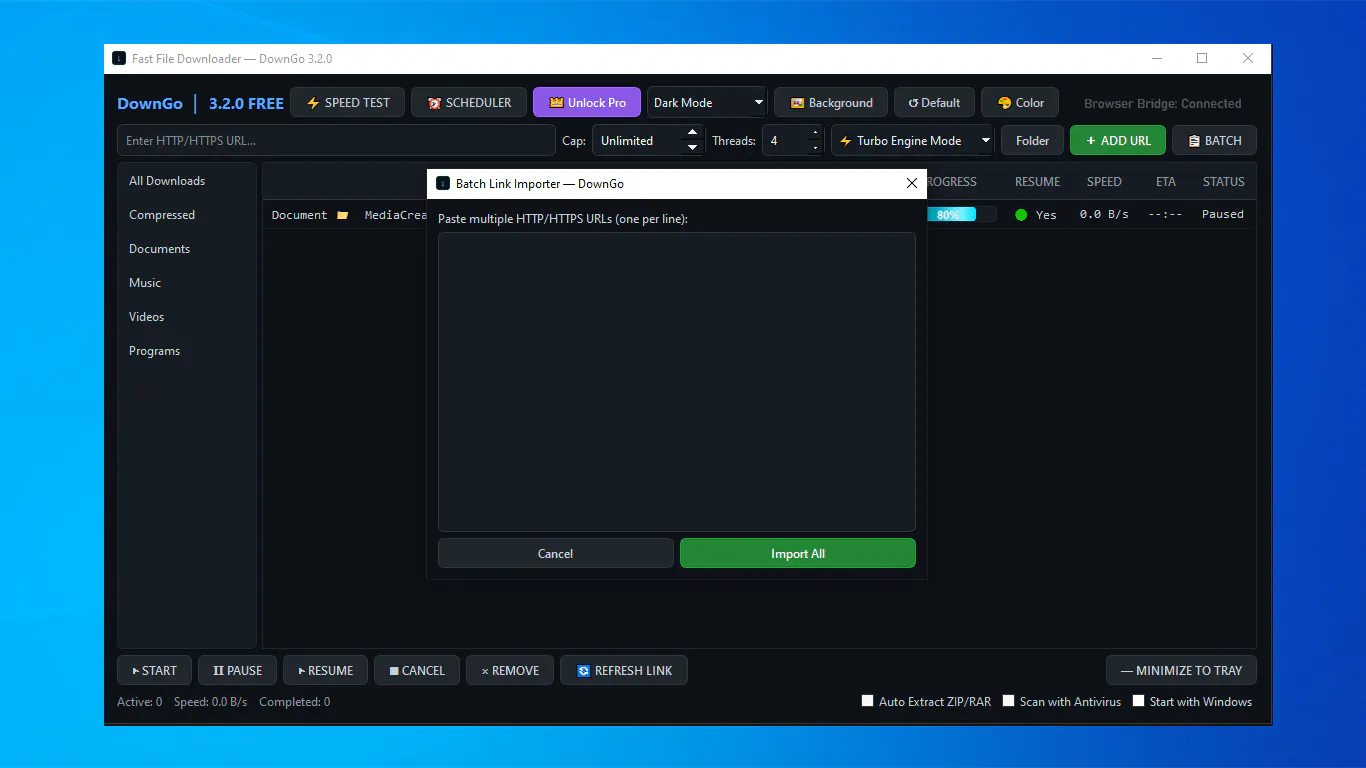Image resolution: width=1366 pixels, height=768 pixels.
Task: Close the Batch Link Importer dialog
Action: click(911, 183)
